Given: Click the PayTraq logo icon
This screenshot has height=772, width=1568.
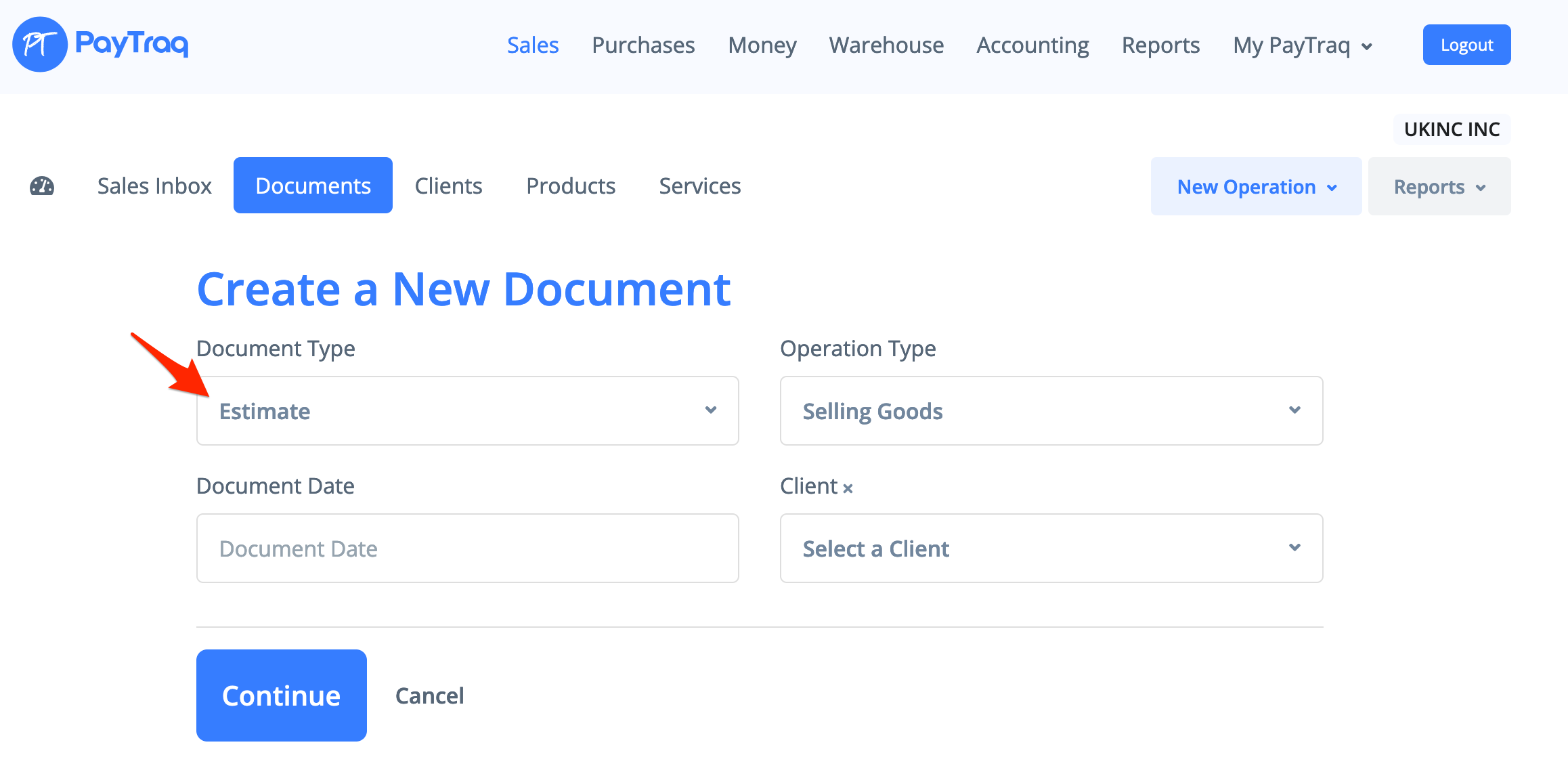Looking at the screenshot, I should coord(40,45).
